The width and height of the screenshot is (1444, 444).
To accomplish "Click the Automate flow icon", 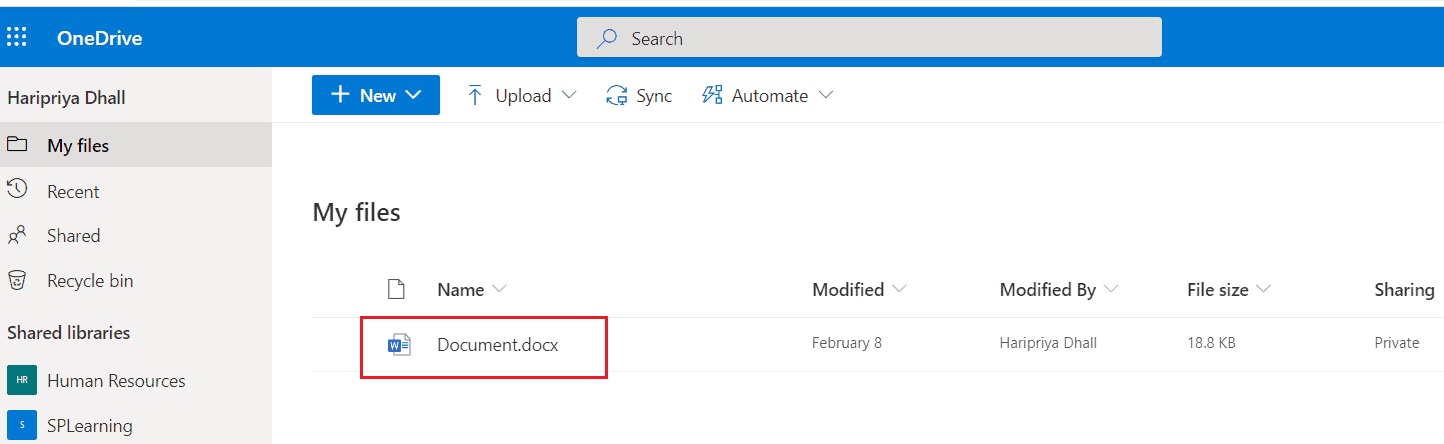I will [711, 95].
